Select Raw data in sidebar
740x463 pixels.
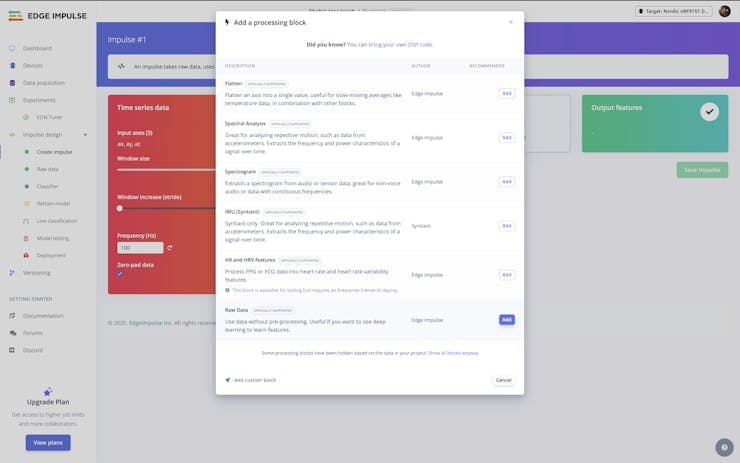click(x=48, y=169)
